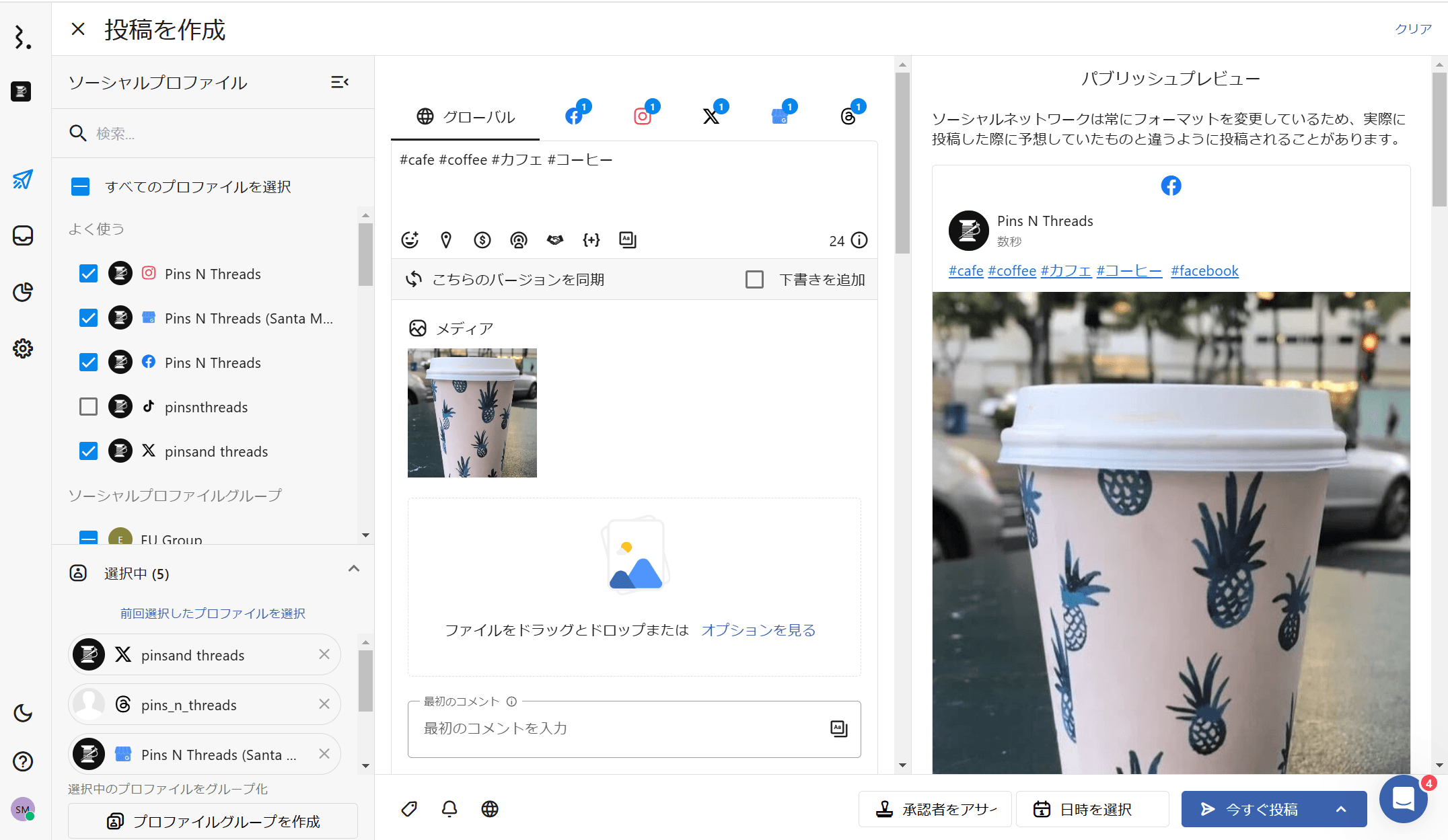Check the pinsnthreads TikTok profile
Screen dimensions: 1448x840
(88, 407)
